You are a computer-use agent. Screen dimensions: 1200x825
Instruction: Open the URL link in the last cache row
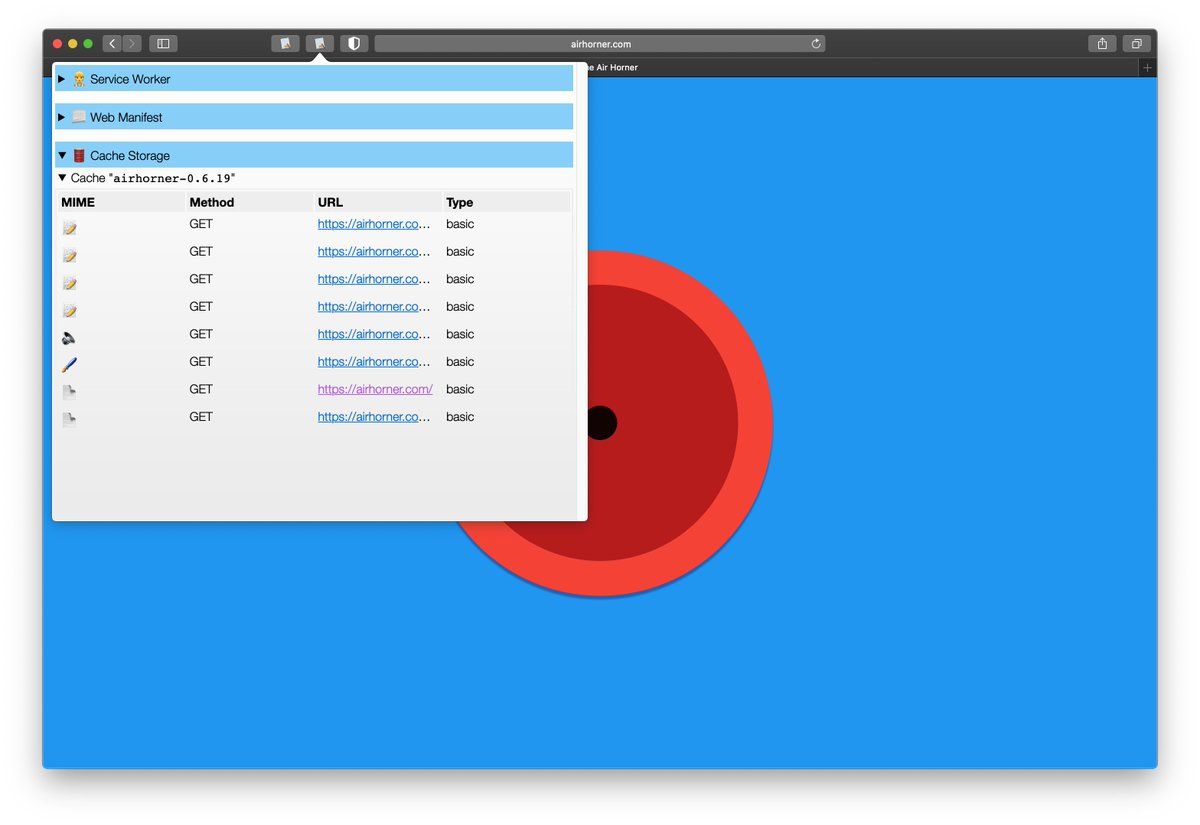[374, 417]
